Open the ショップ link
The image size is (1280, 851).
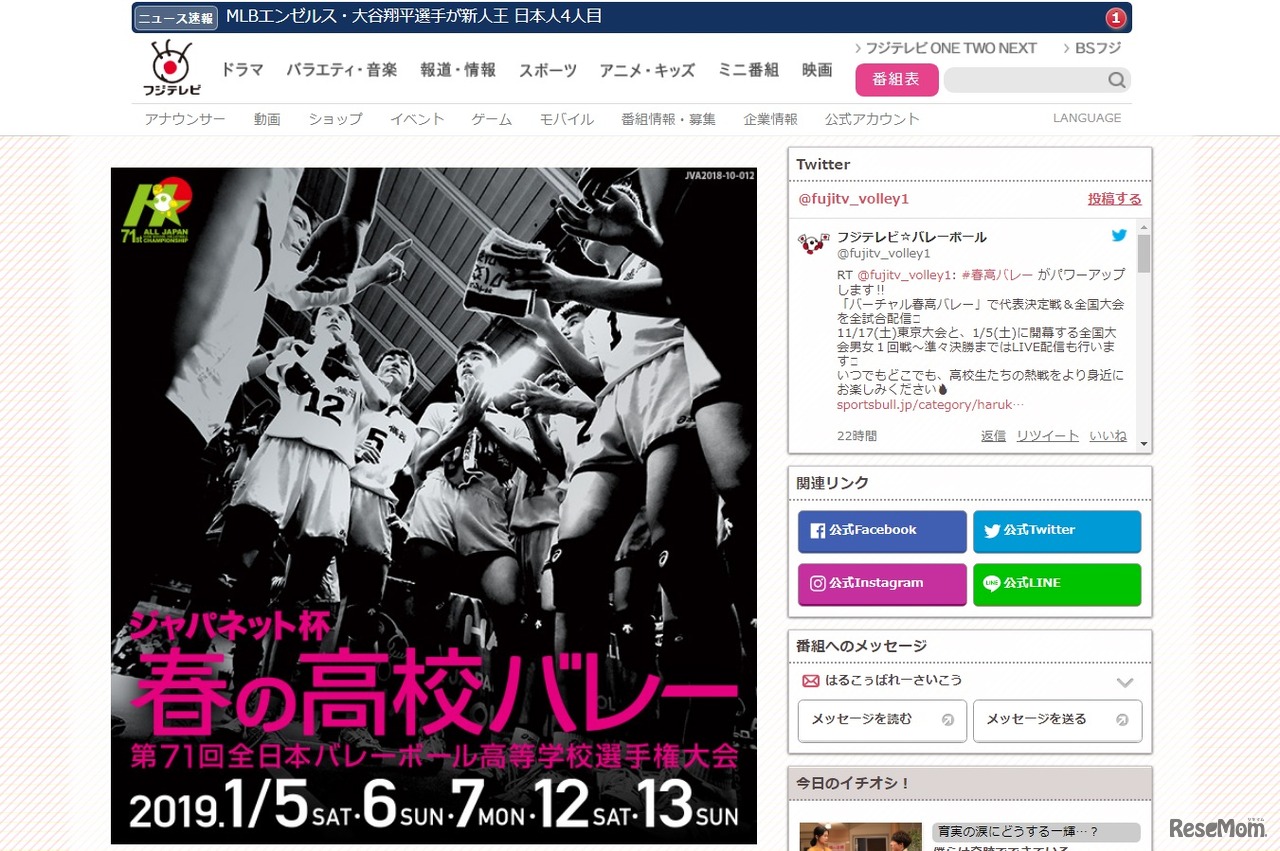pyautogui.click(x=335, y=119)
